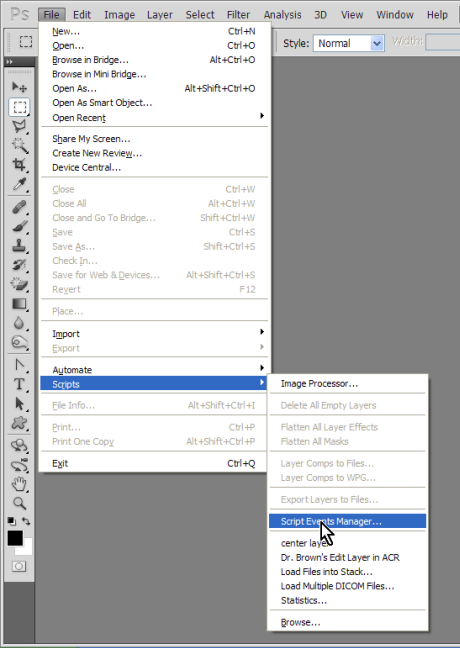Choose Open As... menu entry

(154, 88)
